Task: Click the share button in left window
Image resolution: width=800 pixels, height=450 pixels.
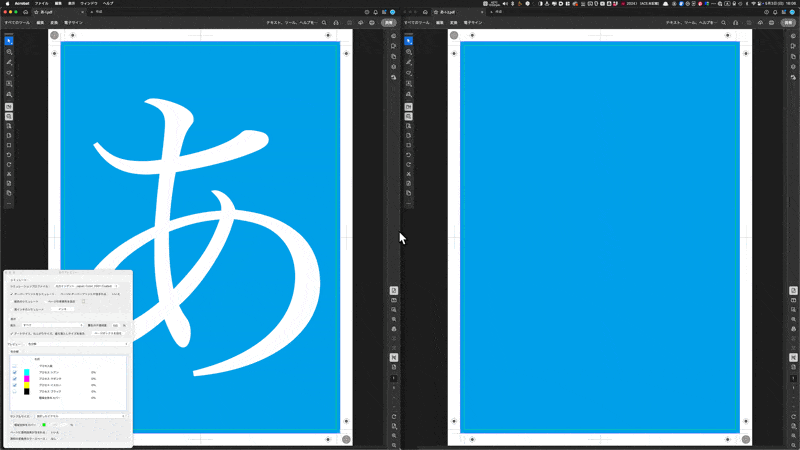Action: click(x=389, y=22)
